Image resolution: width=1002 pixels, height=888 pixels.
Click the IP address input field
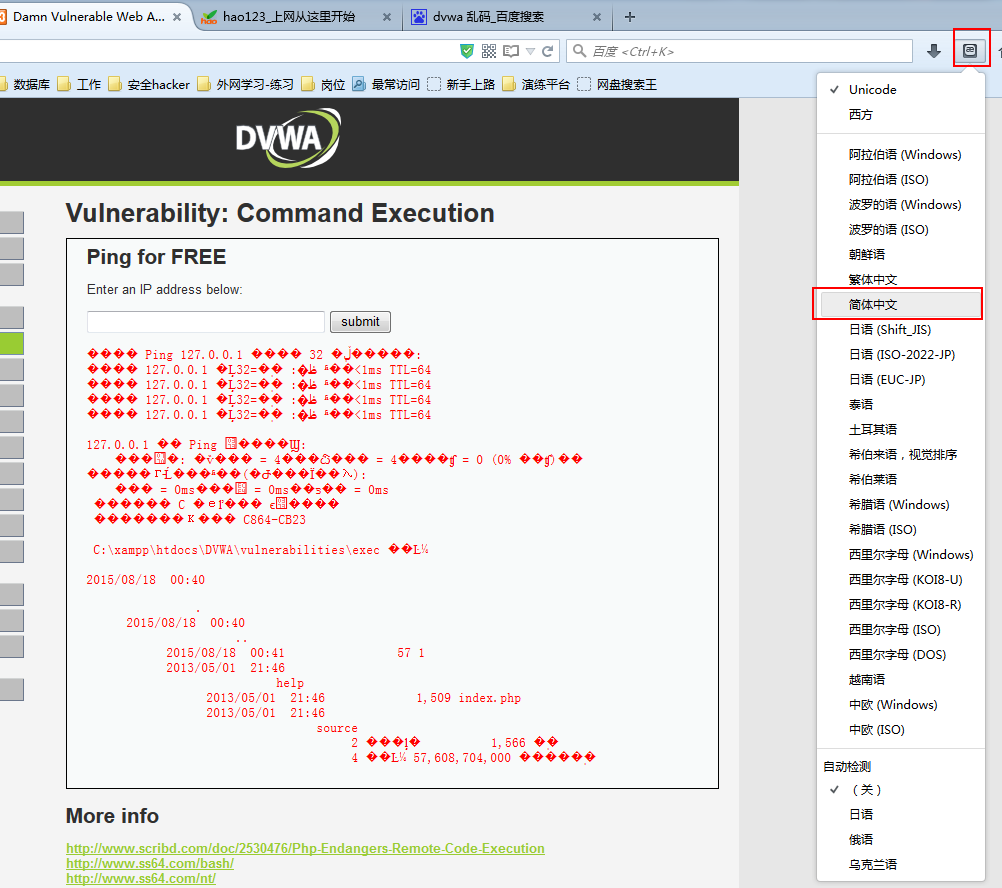[x=206, y=321]
